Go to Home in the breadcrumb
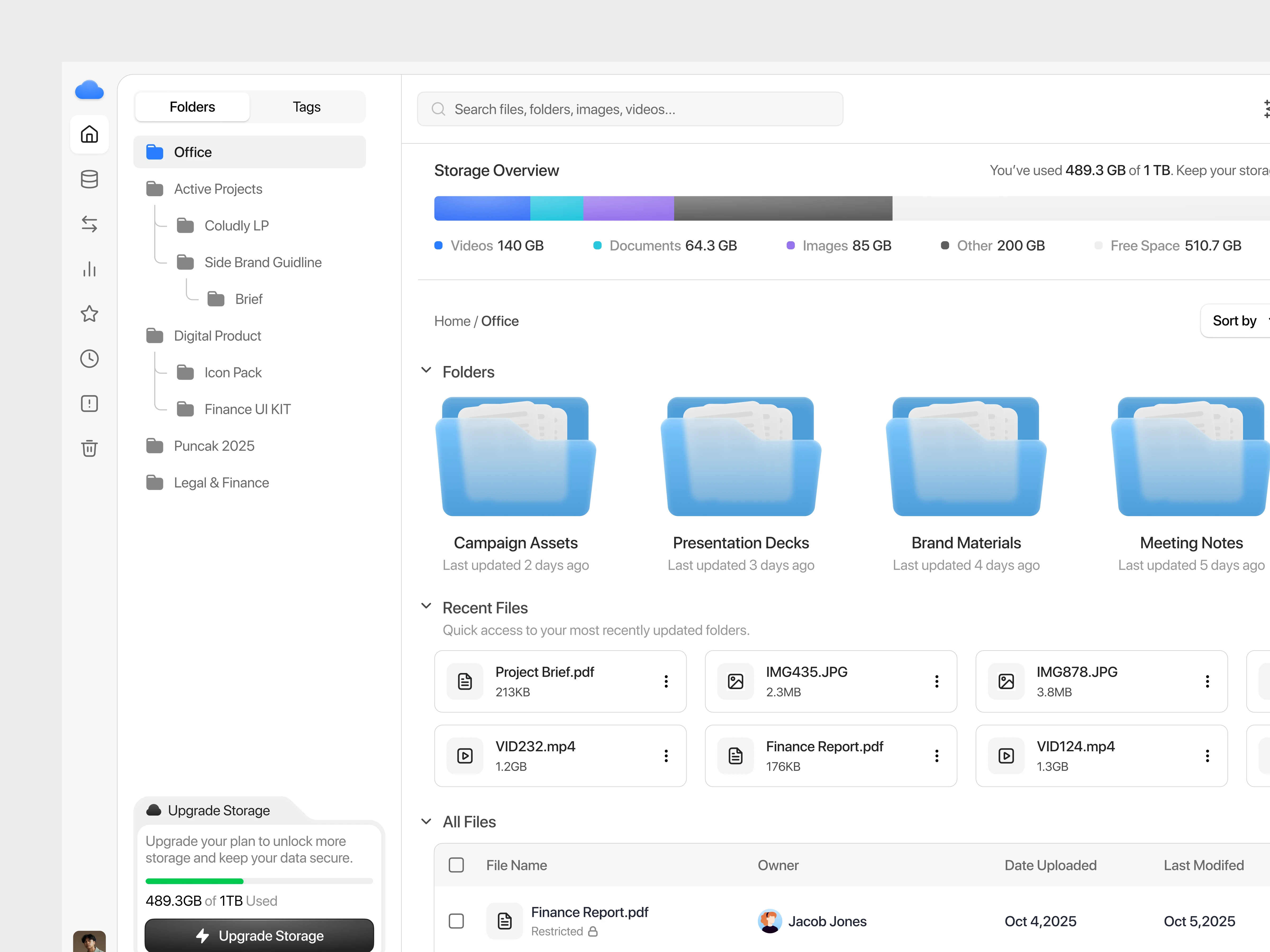1270x952 pixels. coord(452,321)
